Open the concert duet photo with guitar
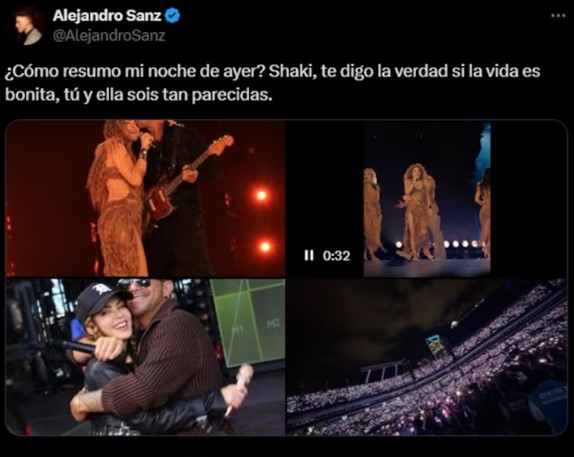Screen dimensions: 574x457 pyautogui.click(x=145, y=198)
